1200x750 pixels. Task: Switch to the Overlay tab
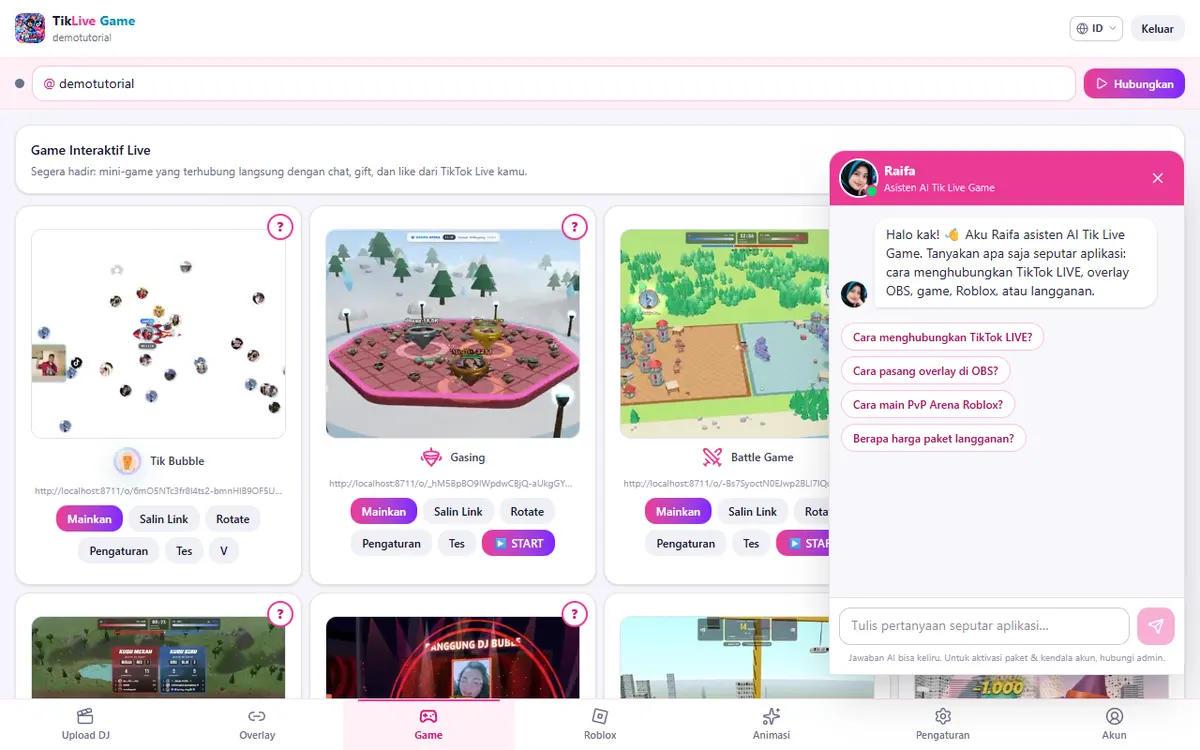tap(257, 725)
